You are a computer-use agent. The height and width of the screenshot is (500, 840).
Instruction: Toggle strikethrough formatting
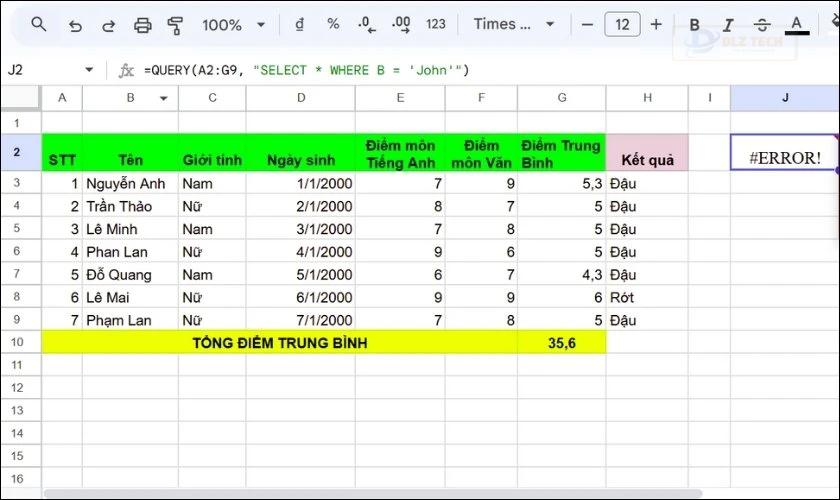762,25
